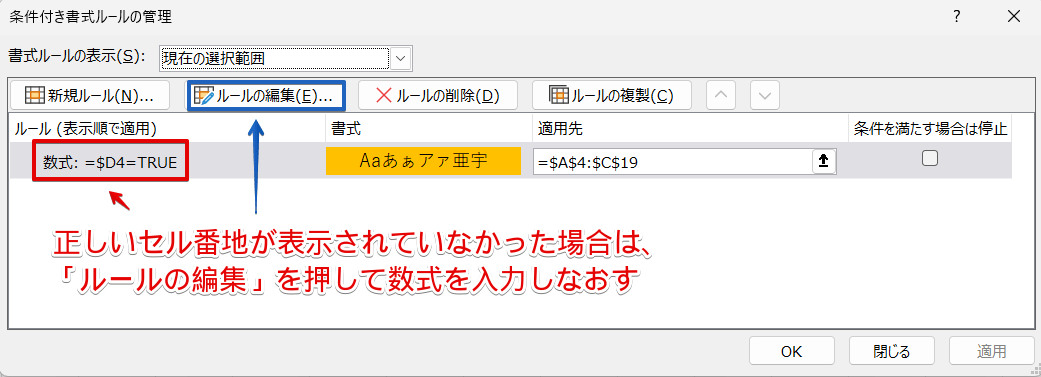Collapse dialog with range selector arrow icon
1041x377 pixels.
(825, 161)
